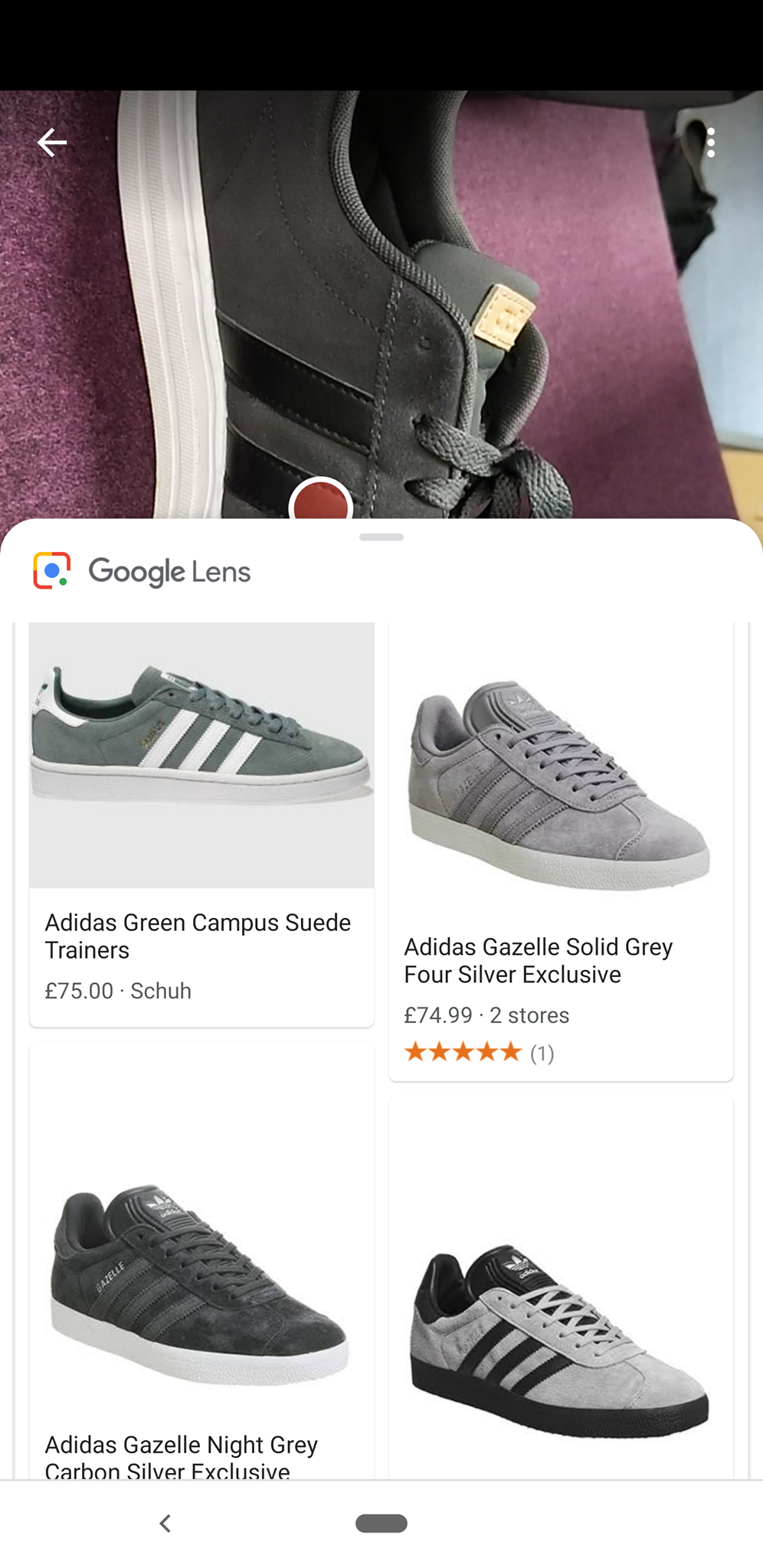This screenshot has width=763, height=1568.
Task: Click "Adidas Gazelle Night Grey Carbon" title
Action: click(182, 1457)
